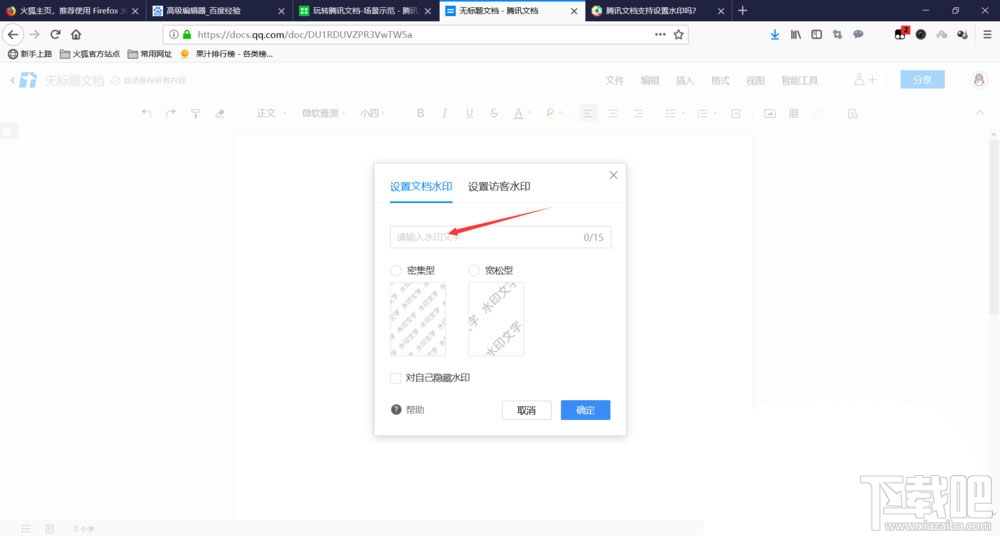Open the Firefox hamburger menu
The height and width of the screenshot is (536, 1000).
tap(987, 34)
